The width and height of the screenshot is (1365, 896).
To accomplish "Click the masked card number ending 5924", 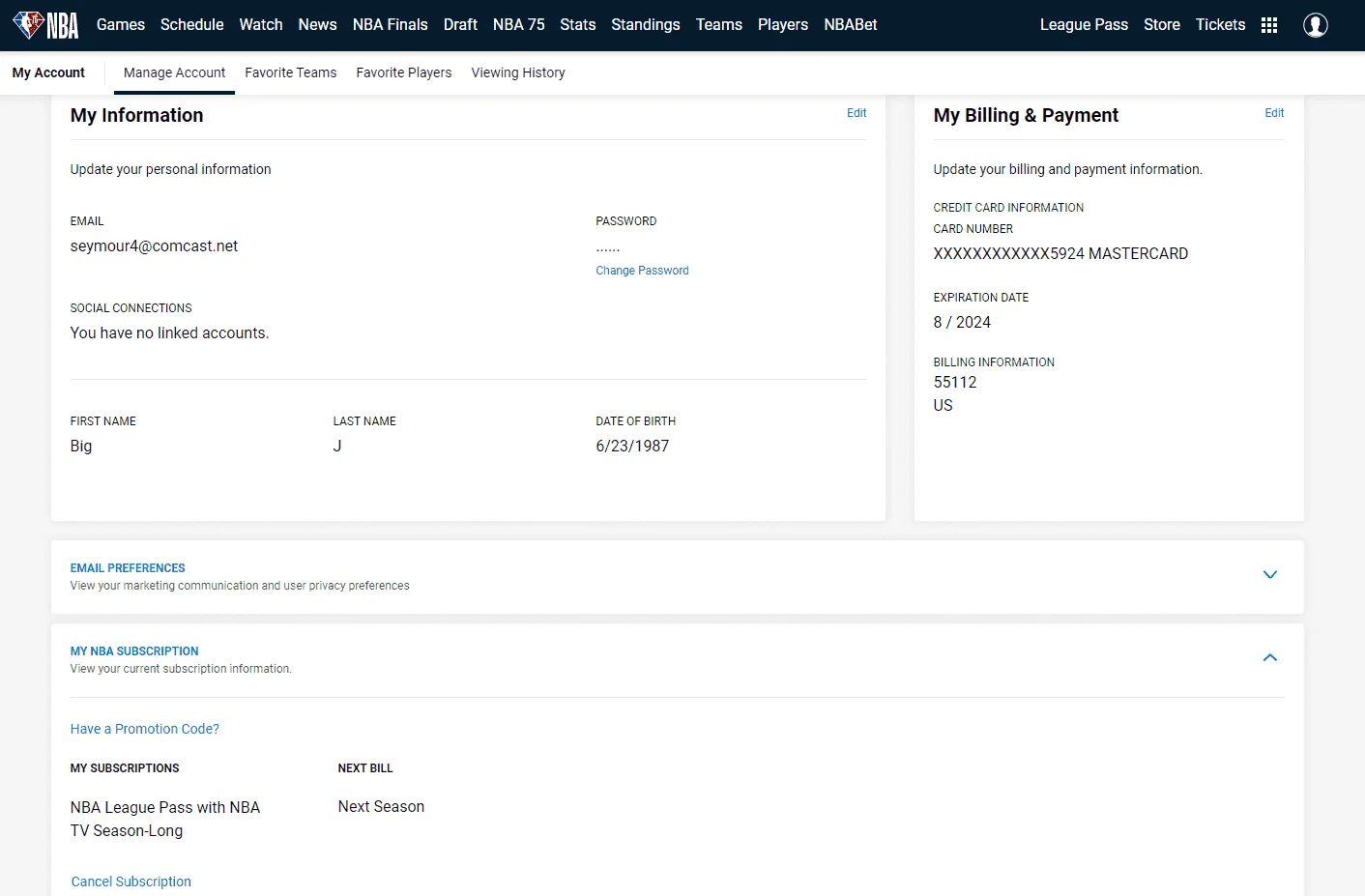I will click(x=1060, y=254).
